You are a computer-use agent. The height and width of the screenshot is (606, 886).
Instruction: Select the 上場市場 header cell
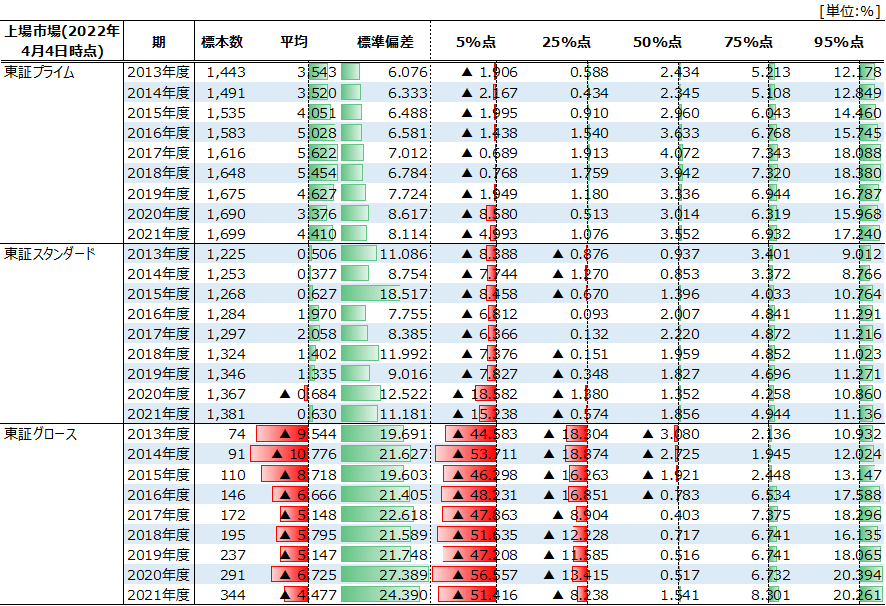coord(62,41)
